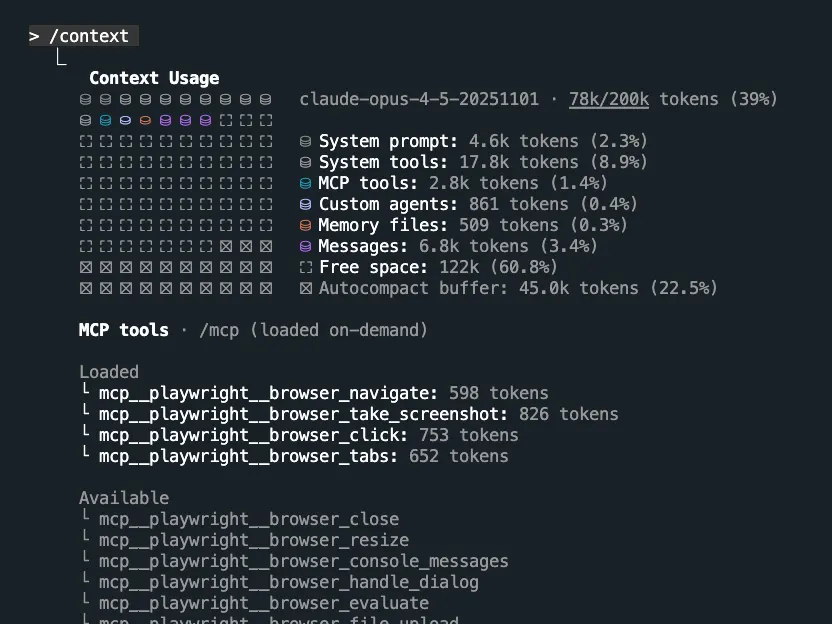Click the Free space dashed square icon
This screenshot has width=832, height=624.
(306, 267)
